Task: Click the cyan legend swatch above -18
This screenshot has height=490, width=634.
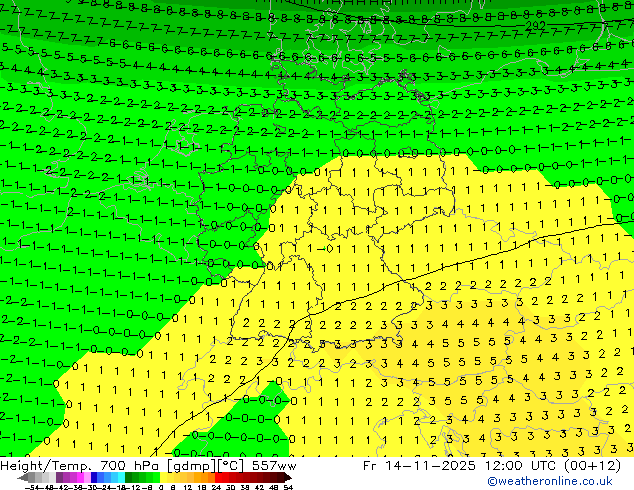Action: click(x=121, y=477)
